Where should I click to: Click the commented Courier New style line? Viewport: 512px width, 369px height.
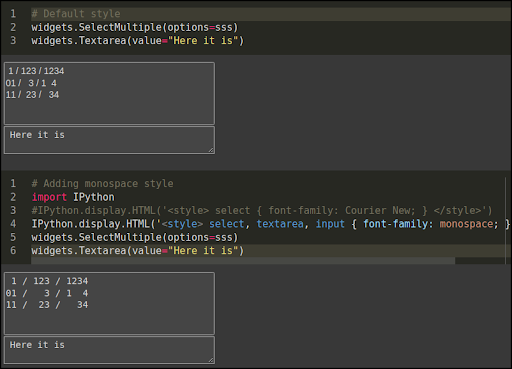262,210
